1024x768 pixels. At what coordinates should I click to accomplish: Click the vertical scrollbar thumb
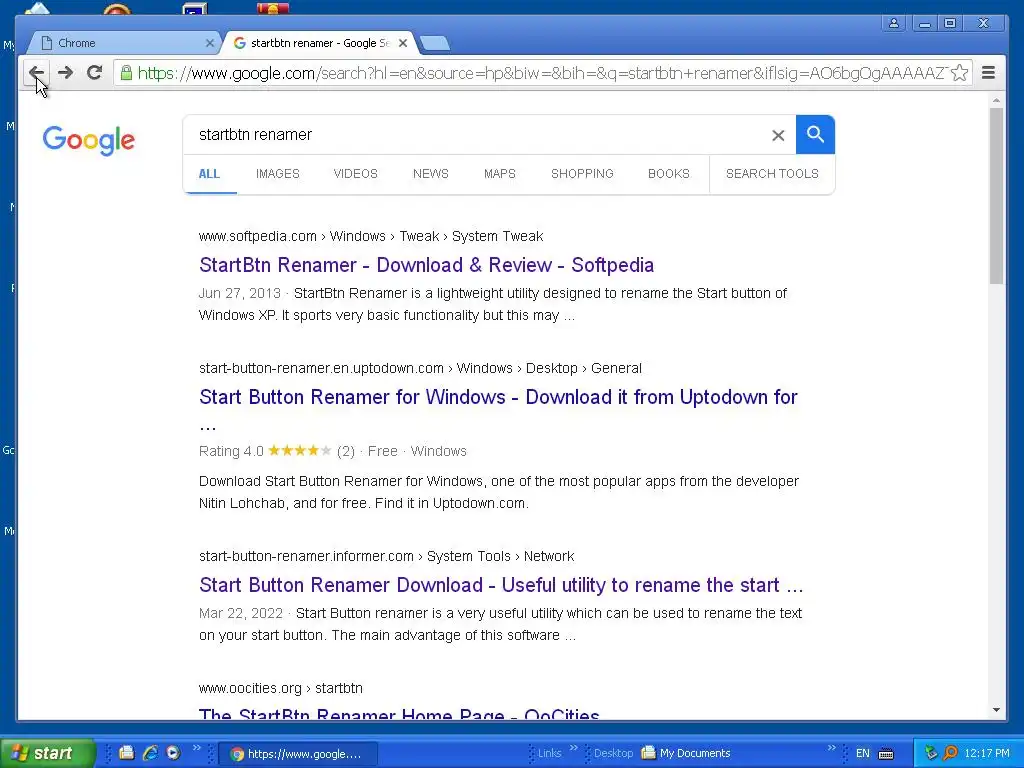point(996,196)
